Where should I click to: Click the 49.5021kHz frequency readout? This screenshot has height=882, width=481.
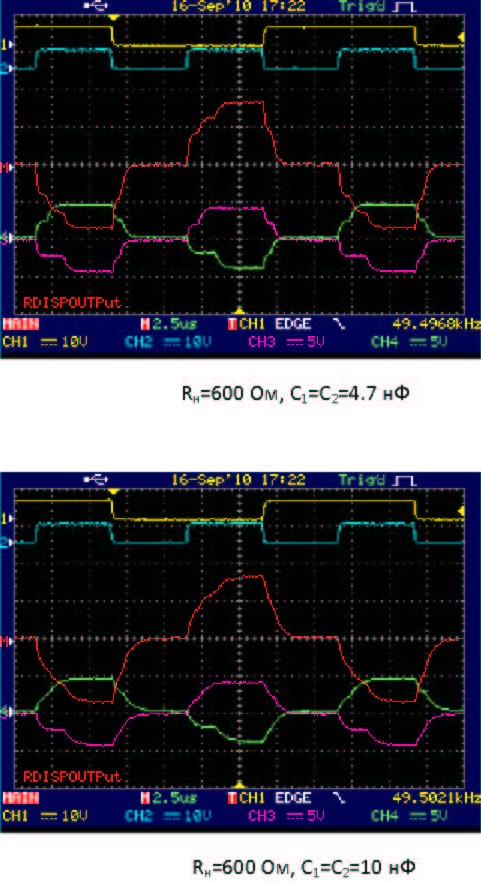click(437, 798)
